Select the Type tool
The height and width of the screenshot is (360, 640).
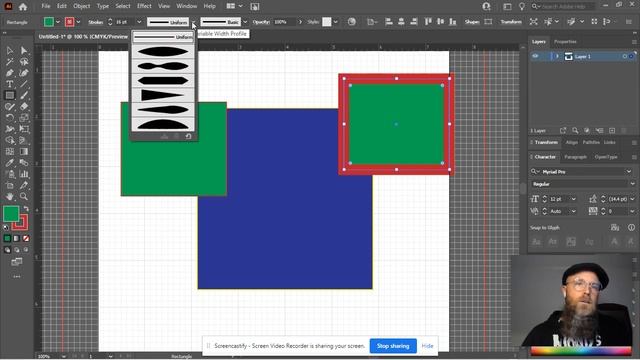tap(10, 84)
